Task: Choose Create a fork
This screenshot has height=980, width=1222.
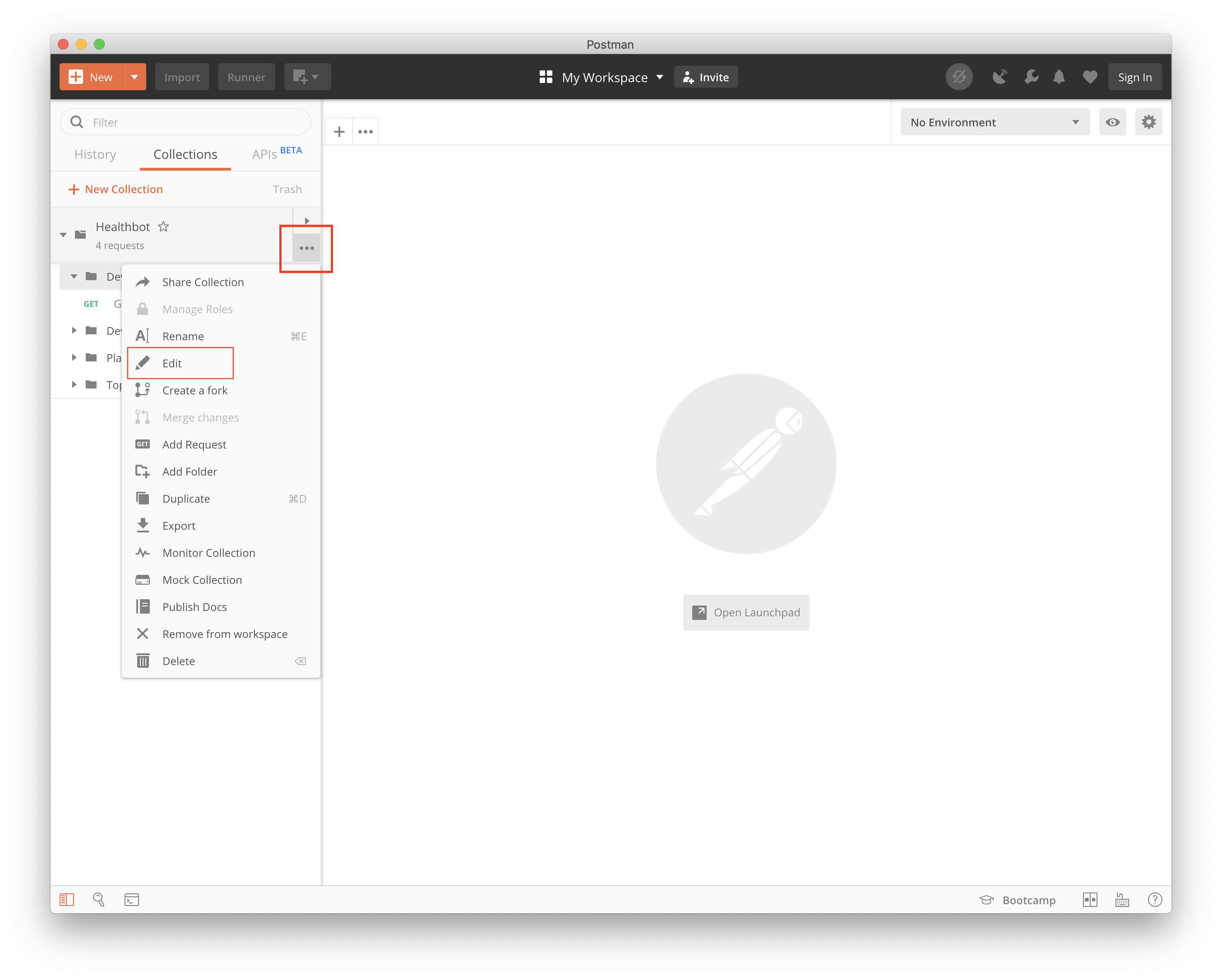Action: tap(221, 391)
